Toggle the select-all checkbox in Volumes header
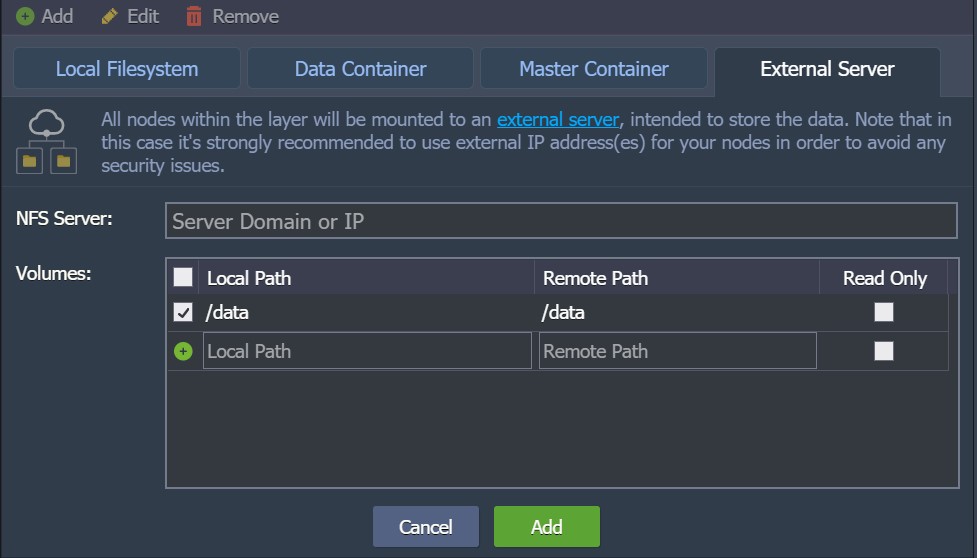Viewport: 977px width, 558px height. [183, 277]
